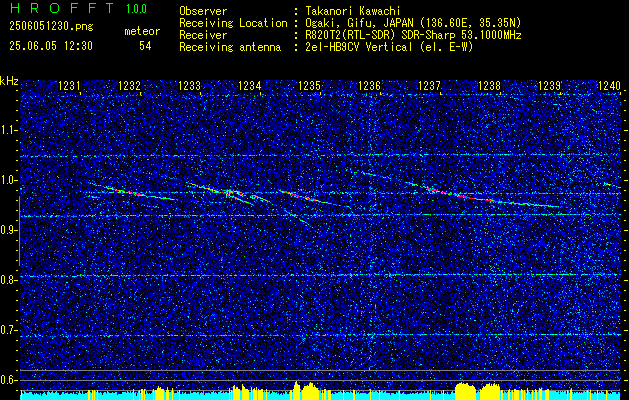Click the "Receiving antenna" label

(230, 47)
